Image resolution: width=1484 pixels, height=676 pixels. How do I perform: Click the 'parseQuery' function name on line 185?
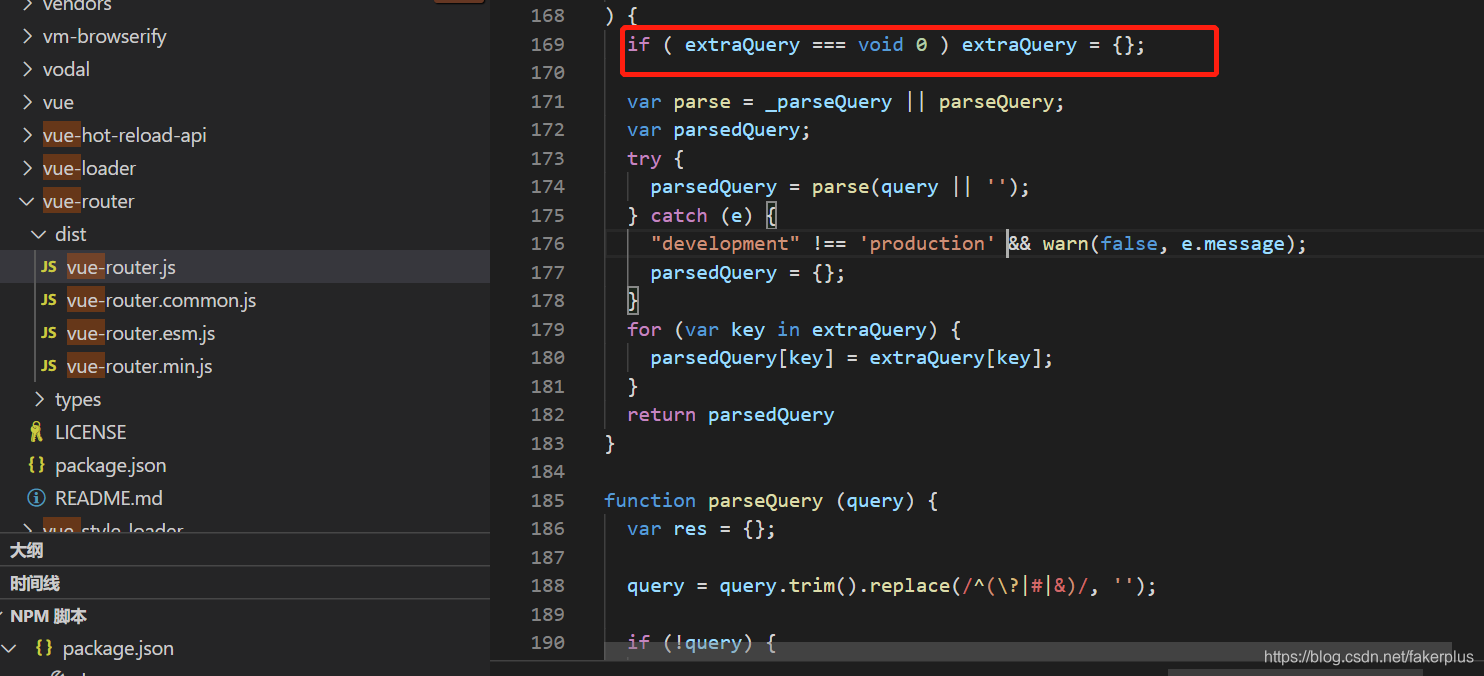point(765,501)
